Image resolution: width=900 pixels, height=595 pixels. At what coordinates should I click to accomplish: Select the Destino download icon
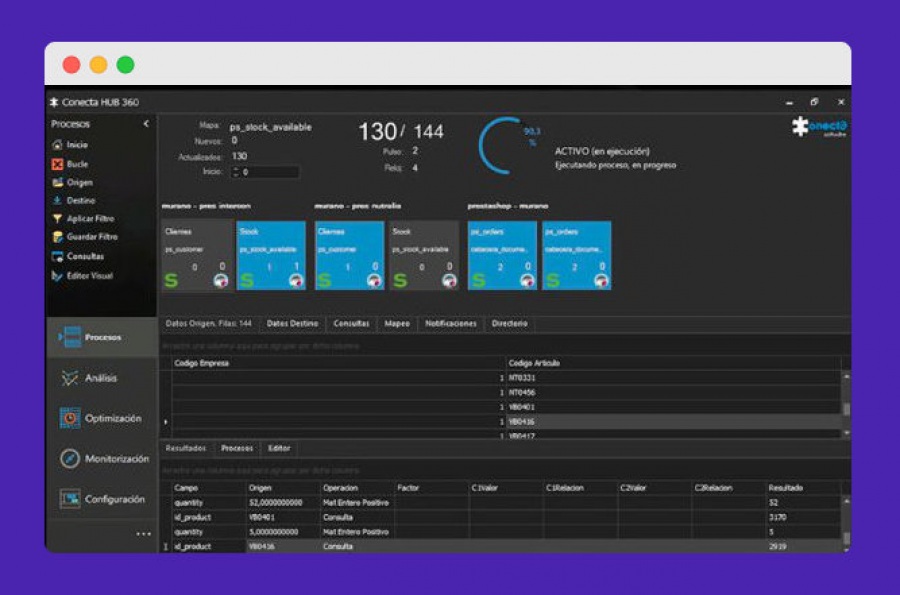[57, 200]
